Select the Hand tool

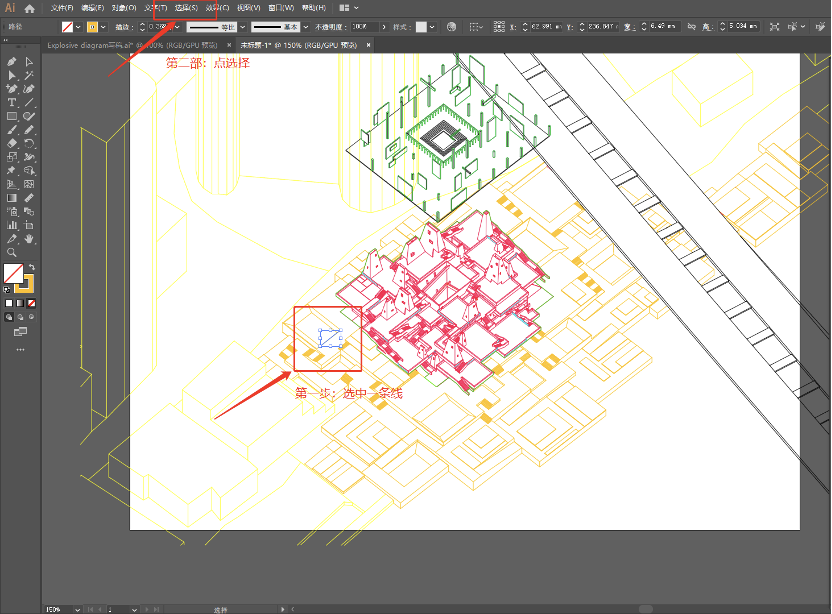click(29, 239)
